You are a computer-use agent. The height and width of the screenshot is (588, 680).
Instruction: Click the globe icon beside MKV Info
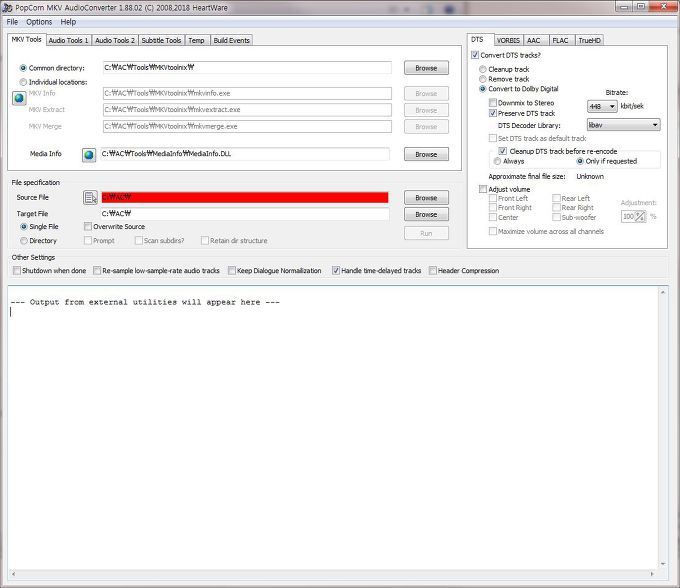tap(19, 98)
